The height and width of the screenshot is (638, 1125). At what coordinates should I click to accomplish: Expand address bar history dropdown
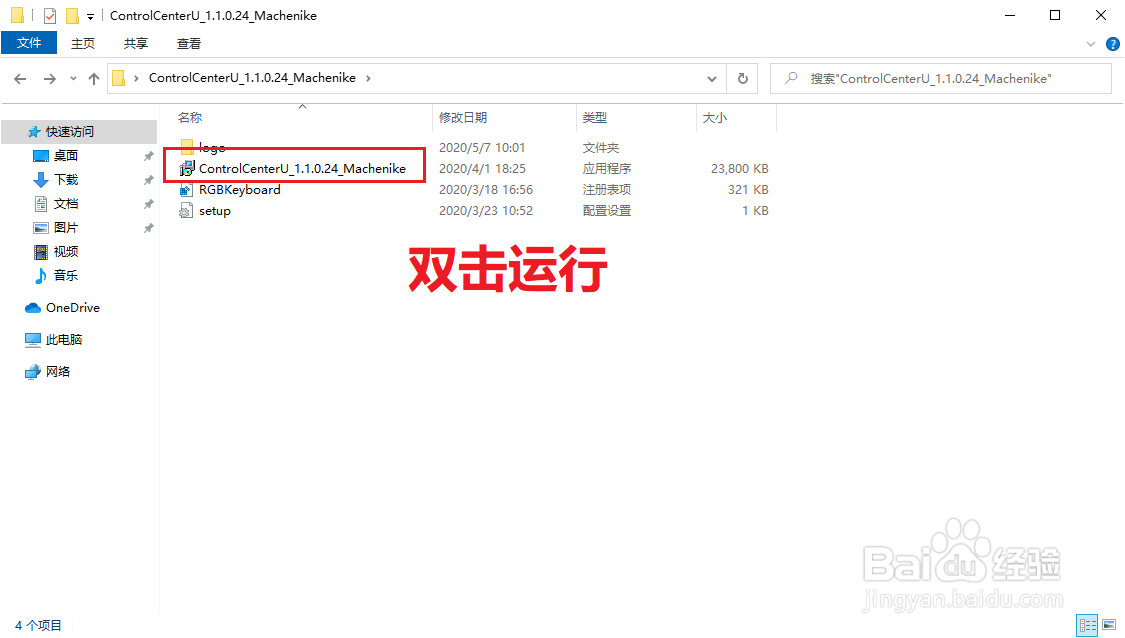point(712,78)
